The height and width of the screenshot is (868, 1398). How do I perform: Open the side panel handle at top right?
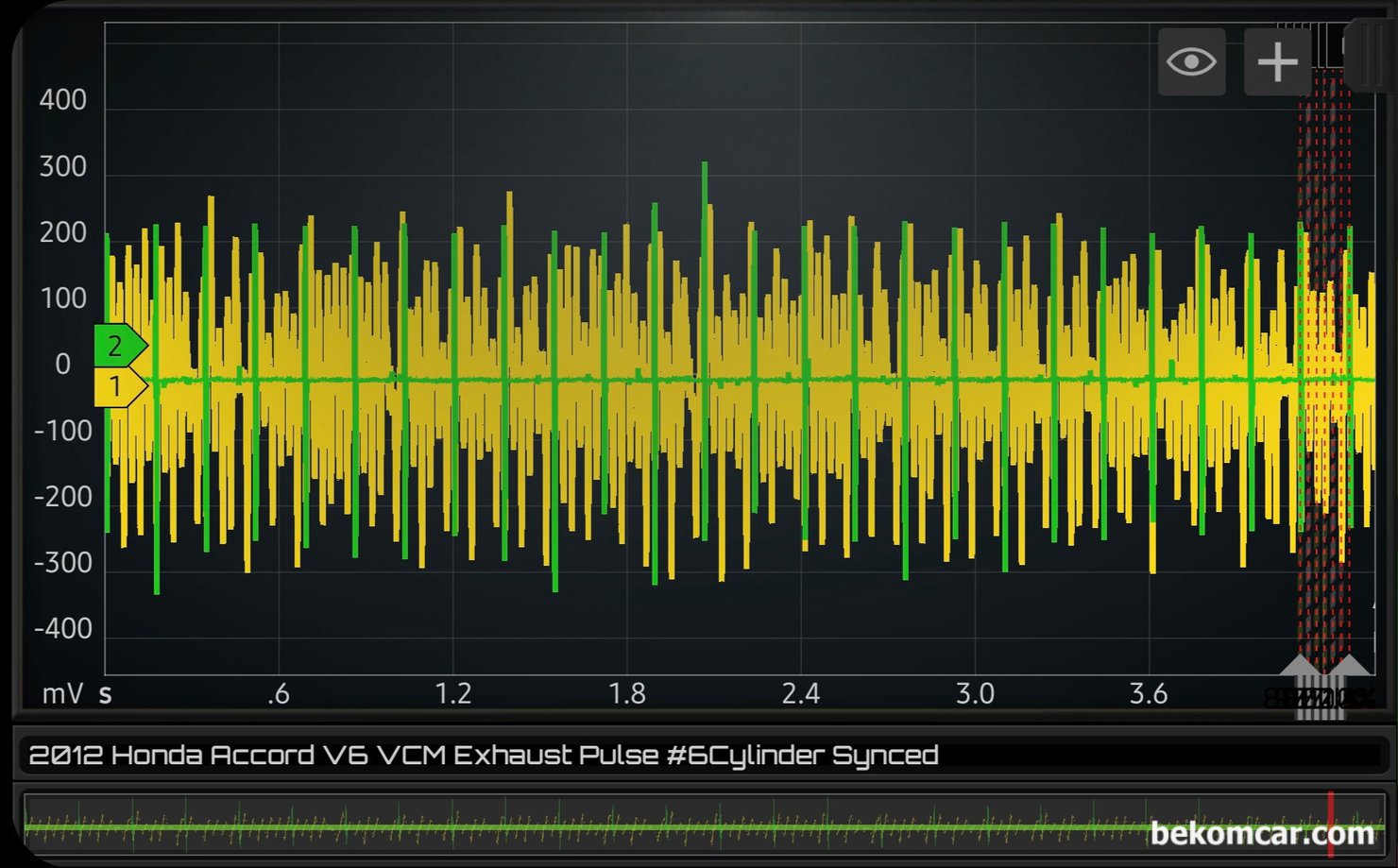tap(1372, 55)
